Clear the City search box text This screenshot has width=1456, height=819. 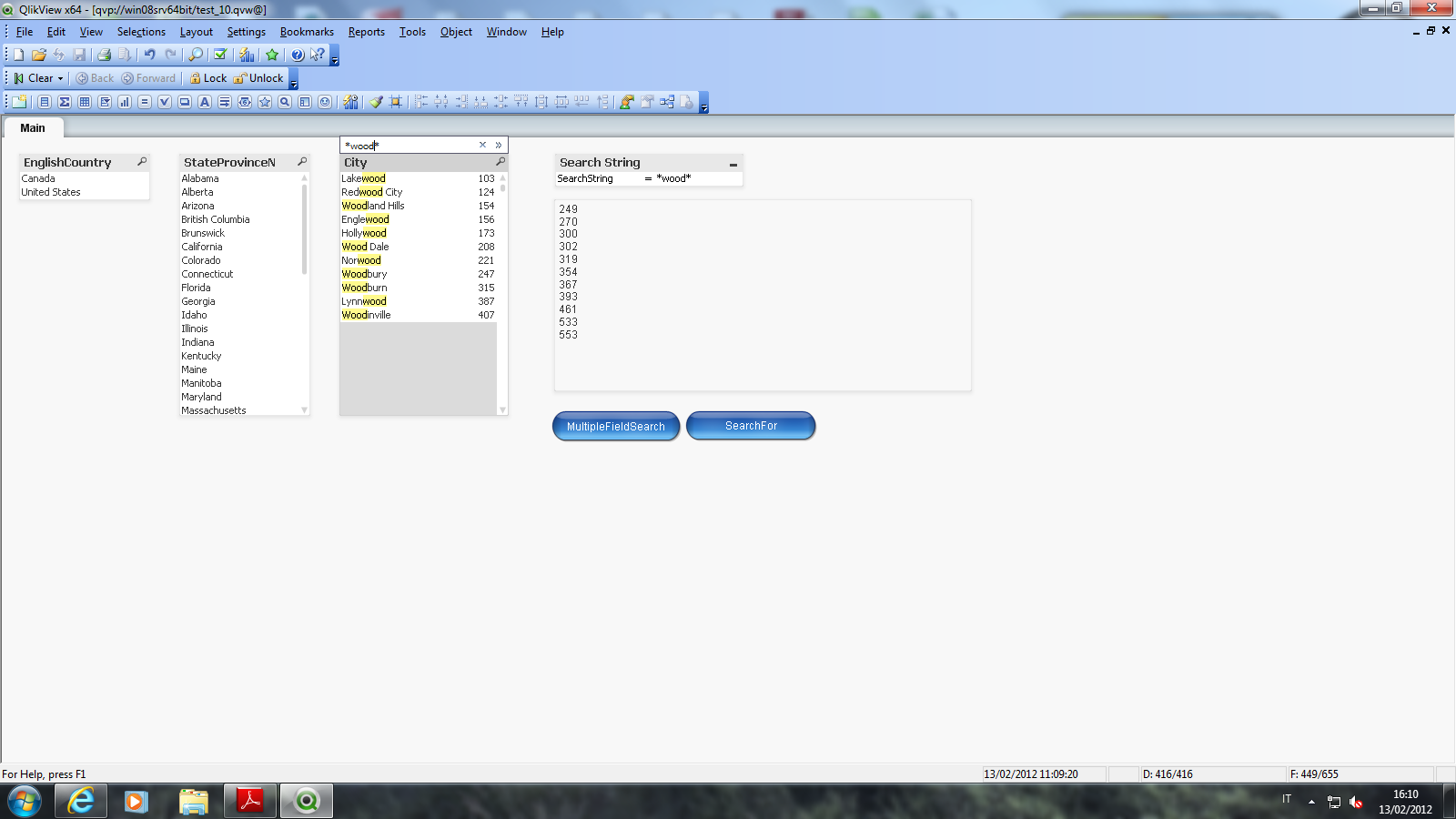coord(482,145)
